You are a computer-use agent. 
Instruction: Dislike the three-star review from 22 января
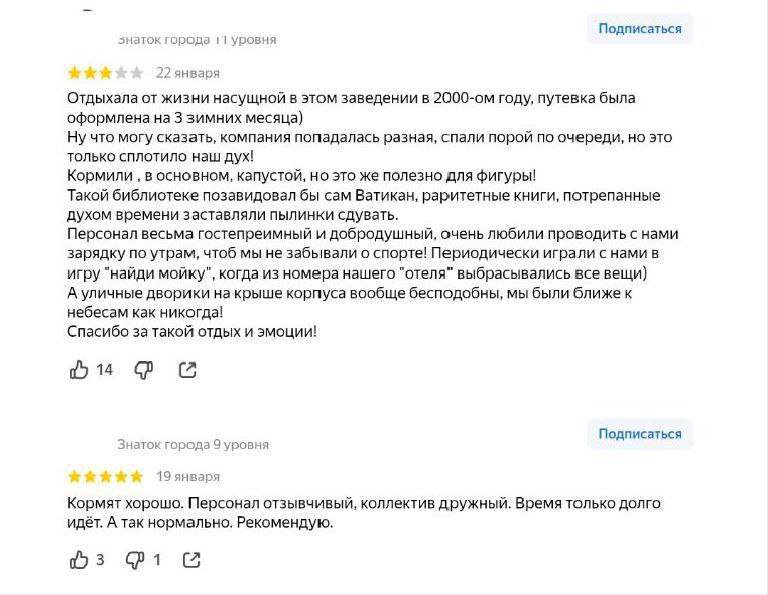pos(144,370)
